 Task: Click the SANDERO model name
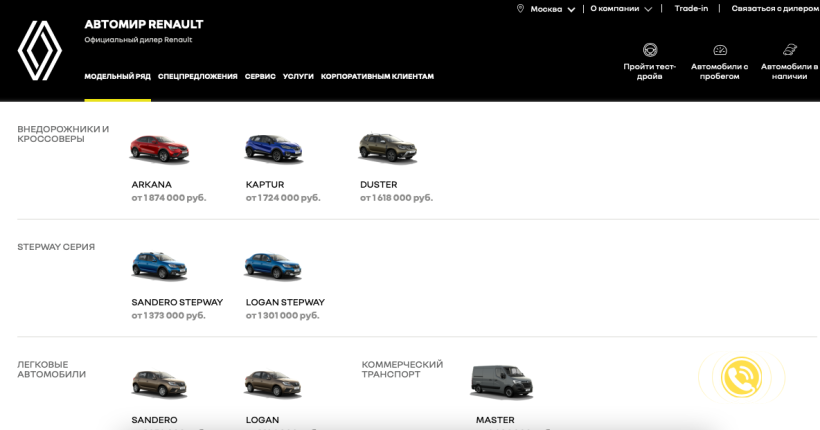154,420
